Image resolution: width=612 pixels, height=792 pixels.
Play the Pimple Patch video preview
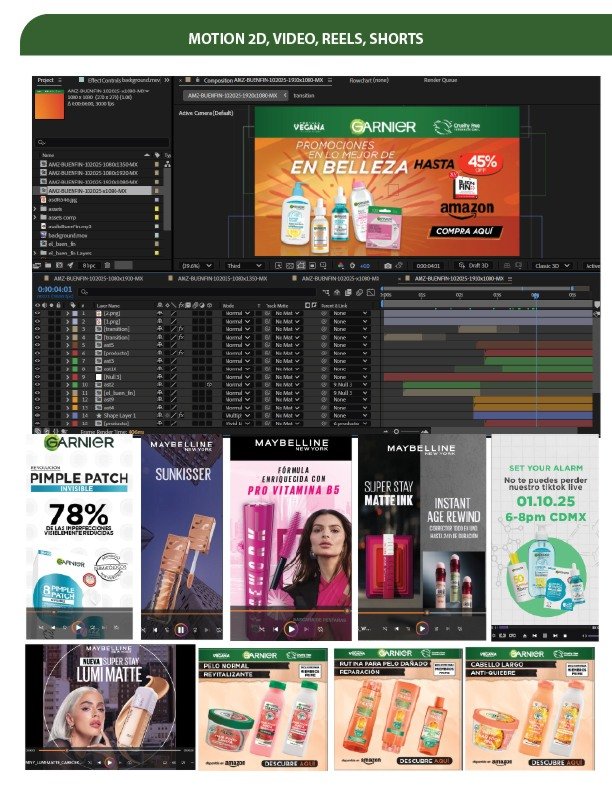78,627
